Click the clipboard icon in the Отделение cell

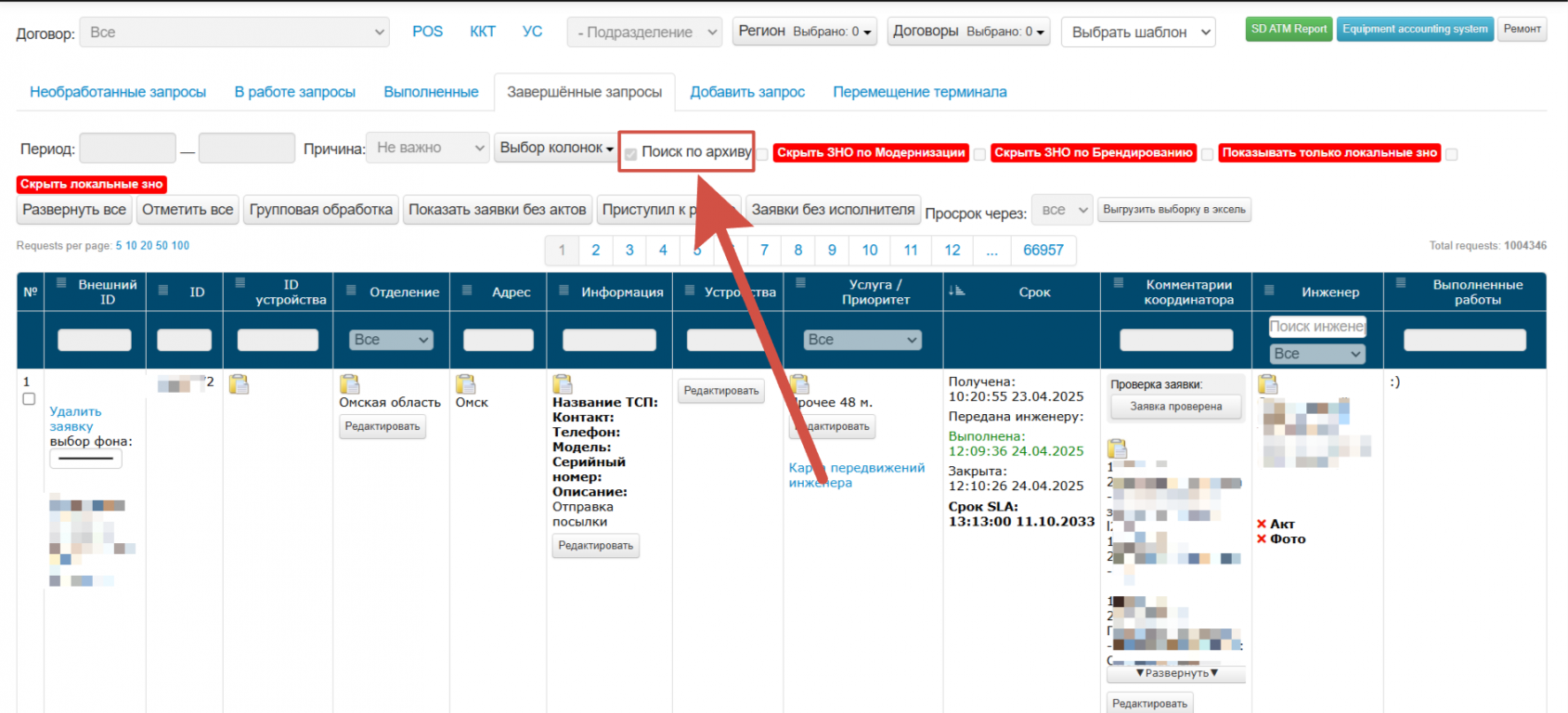[349, 383]
